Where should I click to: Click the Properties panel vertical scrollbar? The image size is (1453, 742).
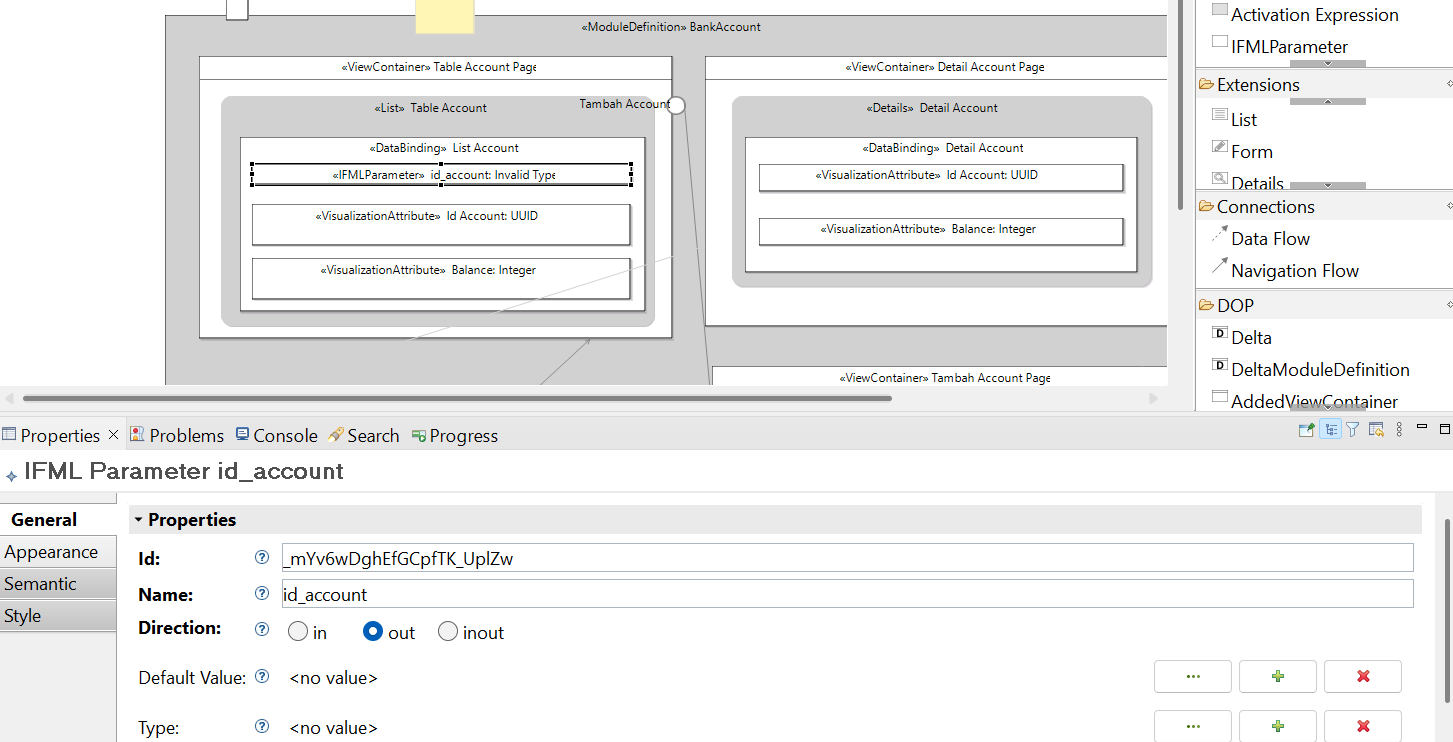click(1447, 610)
